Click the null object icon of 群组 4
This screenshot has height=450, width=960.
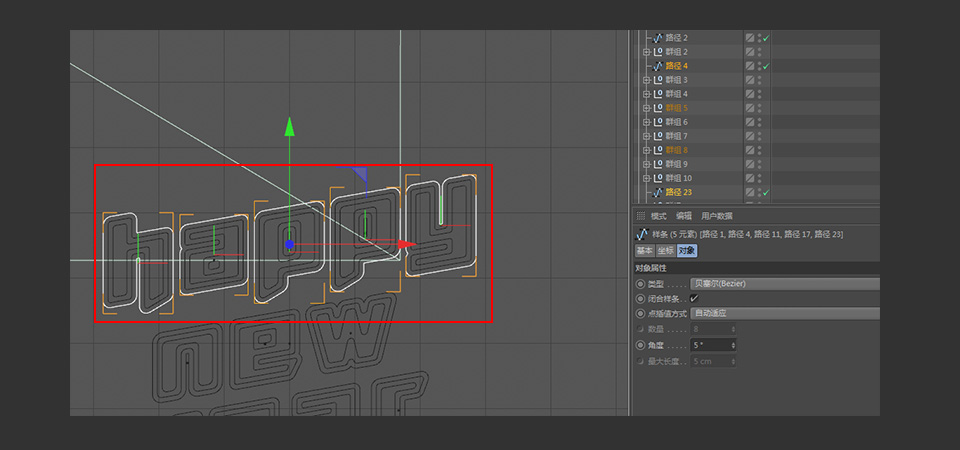[658, 94]
